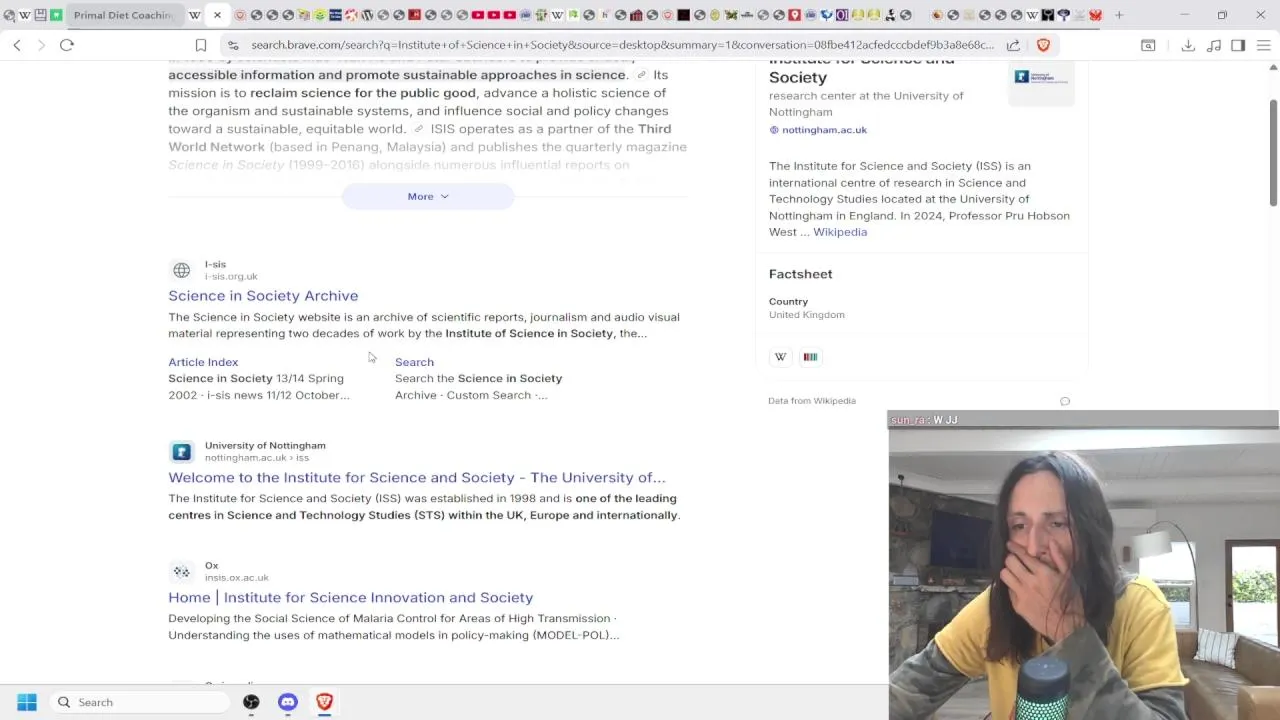The width and height of the screenshot is (1280, 720).
Task: Open the Article Index sublink
Action: pos(203,362)
